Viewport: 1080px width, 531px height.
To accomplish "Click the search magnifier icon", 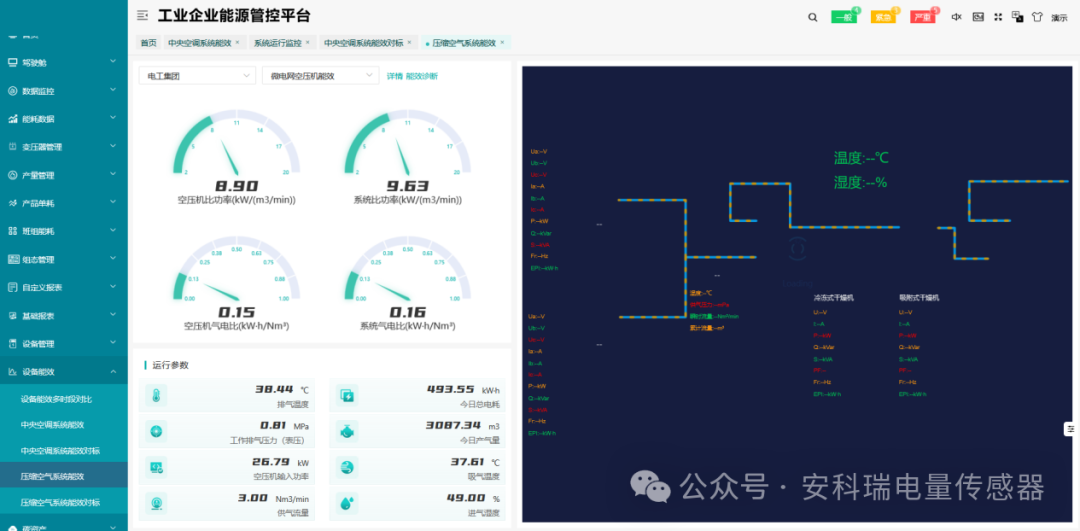I will pyautogui.click(x=812, y=17).
